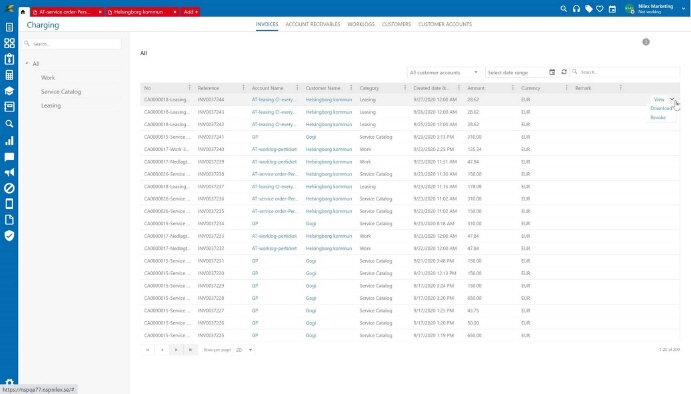Select Revoke from the row action menu
691x394 pixels.
coord(658,118)
